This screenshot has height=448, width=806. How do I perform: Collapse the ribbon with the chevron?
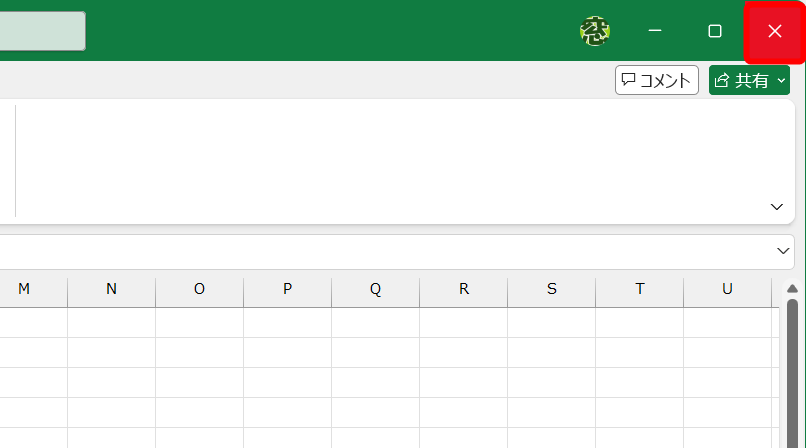(x=776, y=207)
